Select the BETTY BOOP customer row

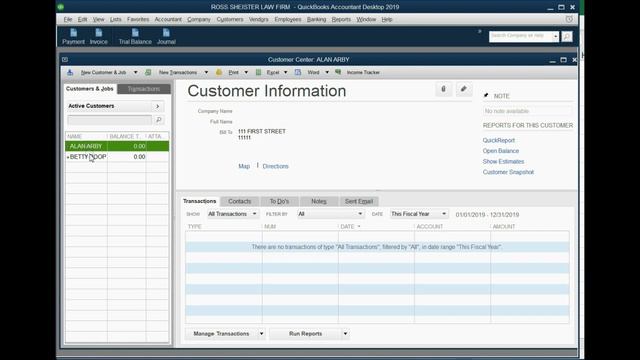click(x=117, y=157)
